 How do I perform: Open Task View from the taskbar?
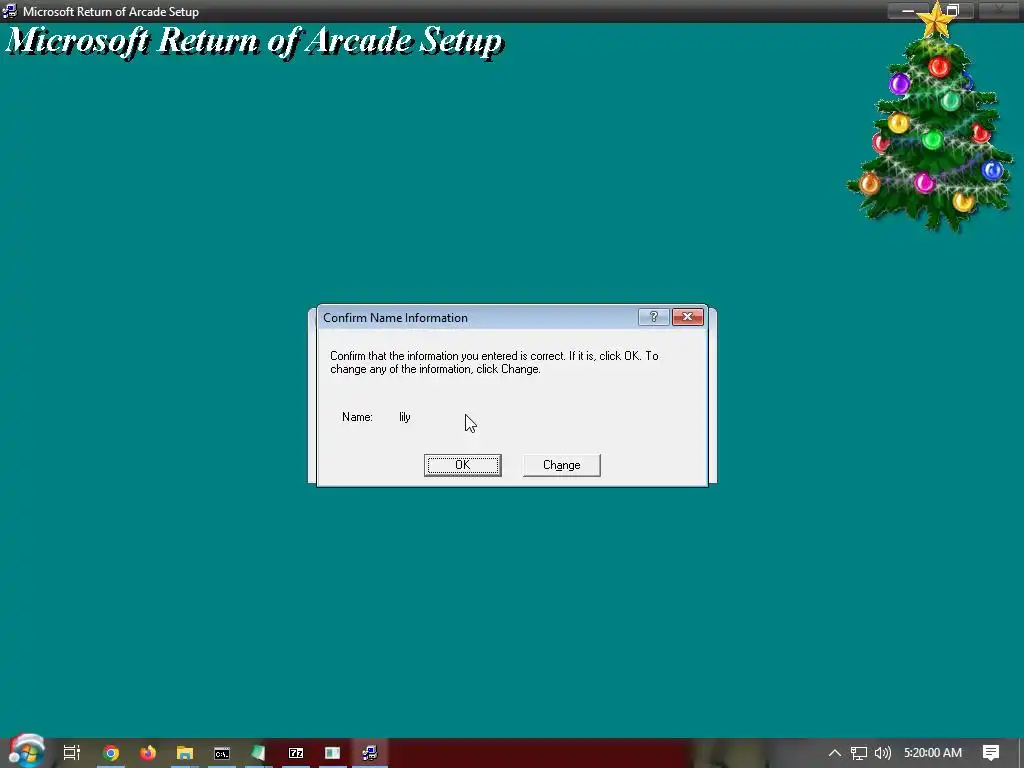[x=72, y=753]
